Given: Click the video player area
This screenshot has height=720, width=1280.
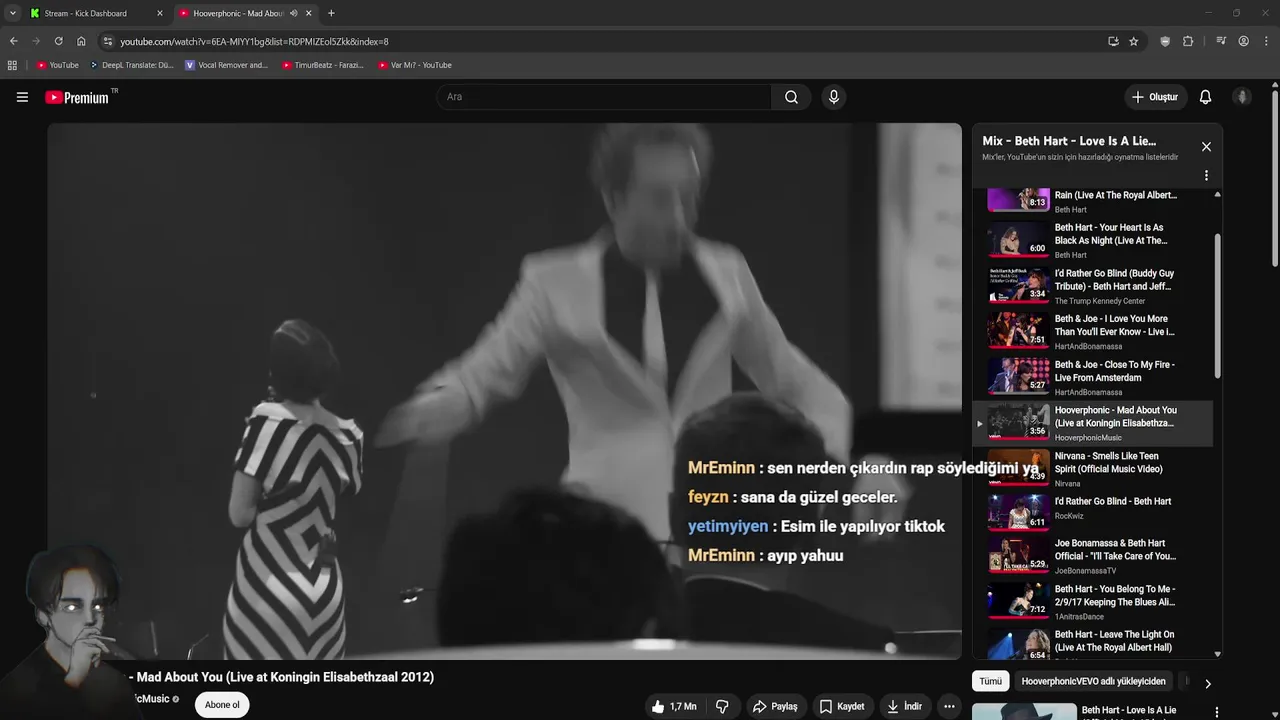Looking at the screenshot, I should 504,391.
